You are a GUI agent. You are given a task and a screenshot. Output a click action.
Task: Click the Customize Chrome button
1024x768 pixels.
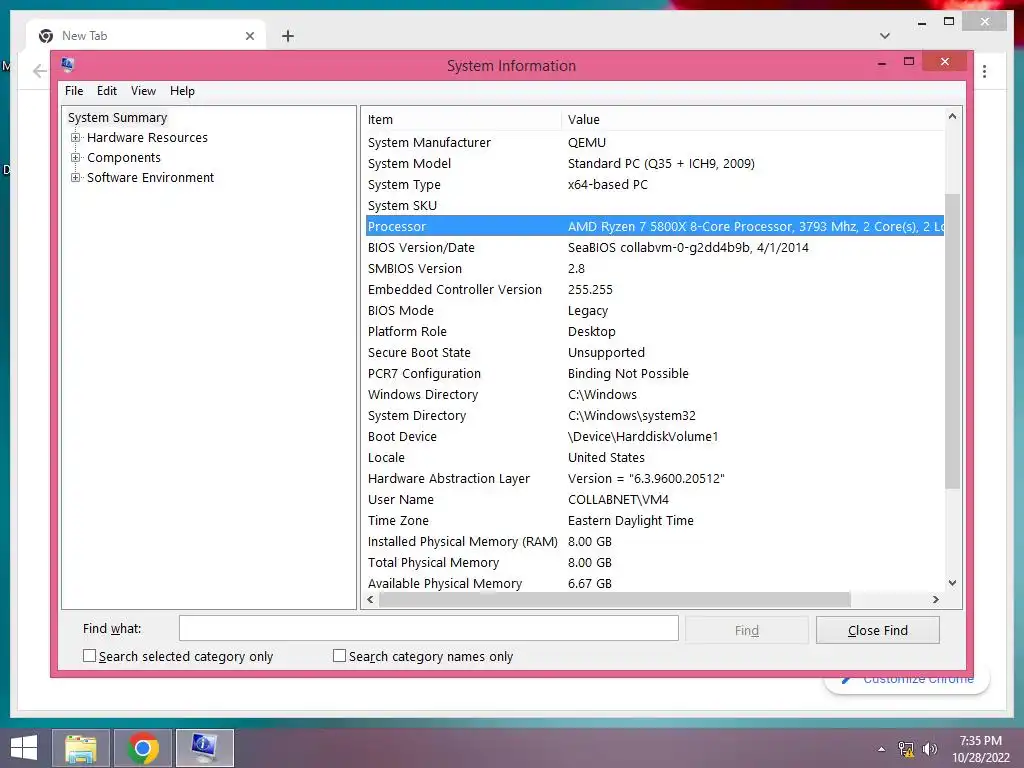(x=908, y=681)
